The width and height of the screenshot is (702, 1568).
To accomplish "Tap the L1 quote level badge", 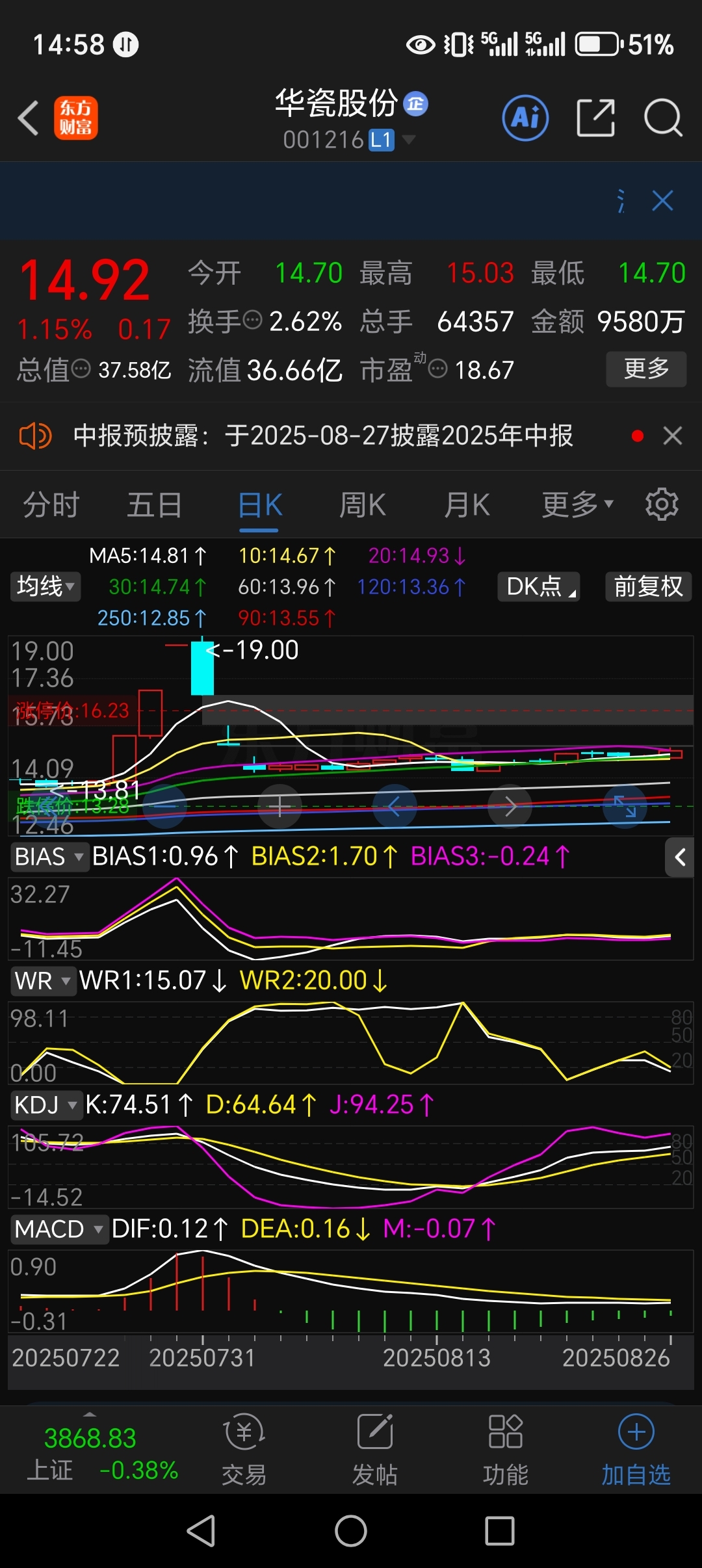I will [x=382, y=139].
